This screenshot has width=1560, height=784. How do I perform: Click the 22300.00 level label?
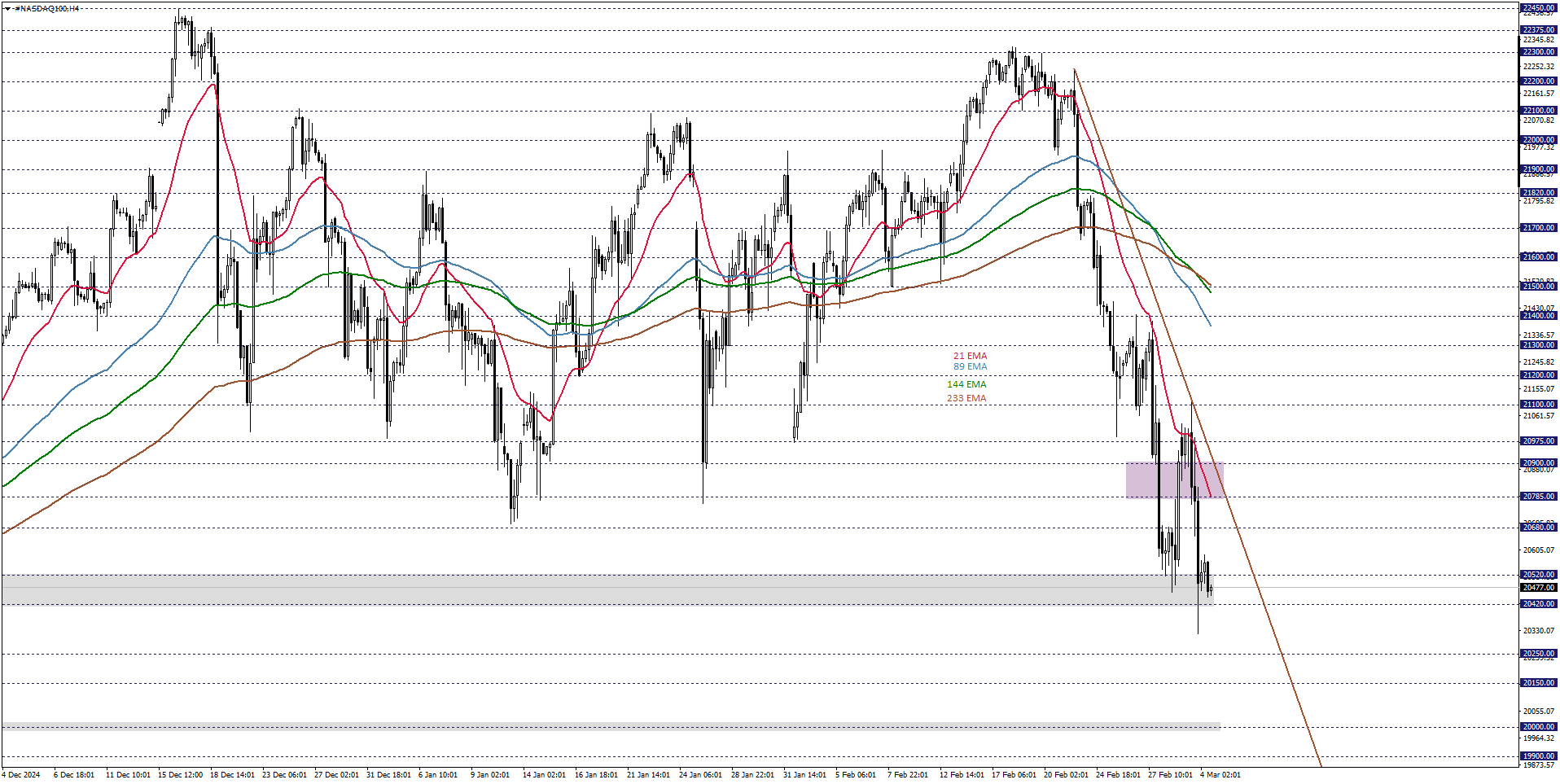coord(1539,52)
